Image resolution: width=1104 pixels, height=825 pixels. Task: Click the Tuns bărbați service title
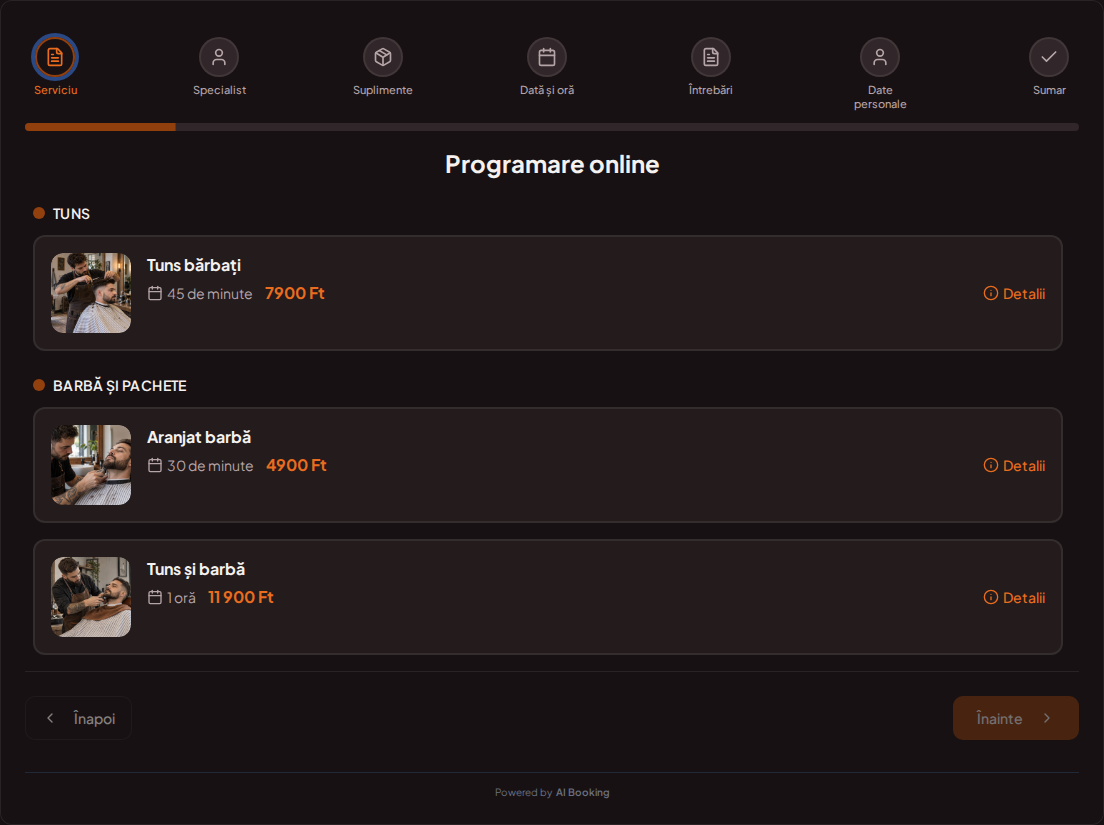(194, 265)
